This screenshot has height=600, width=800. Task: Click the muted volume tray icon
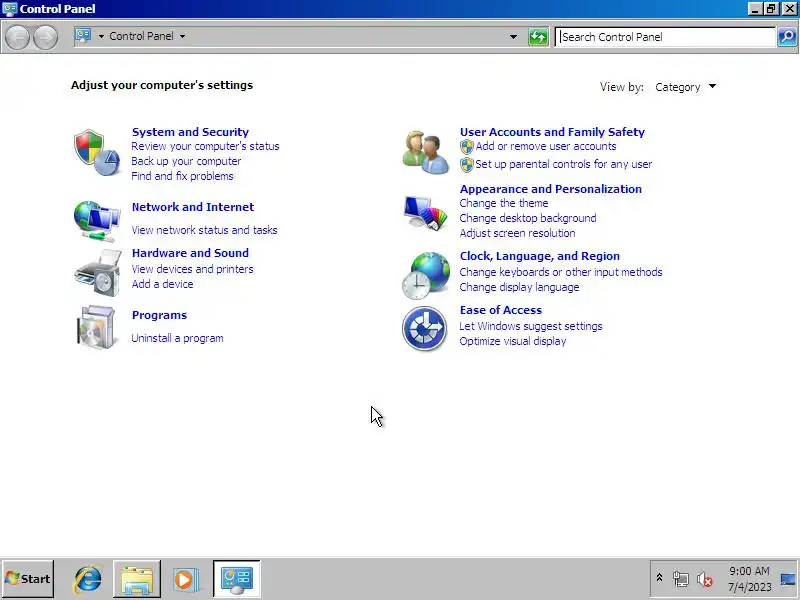click(705, 579)
